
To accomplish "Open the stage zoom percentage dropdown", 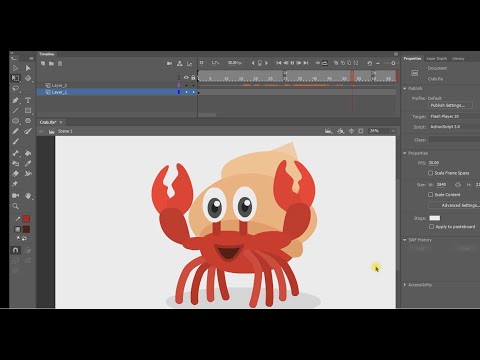I will click(x=393, y=131).
